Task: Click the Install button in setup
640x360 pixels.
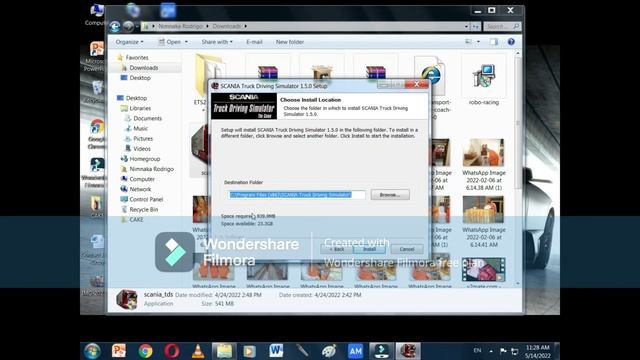Action: [x=369, y=249]
